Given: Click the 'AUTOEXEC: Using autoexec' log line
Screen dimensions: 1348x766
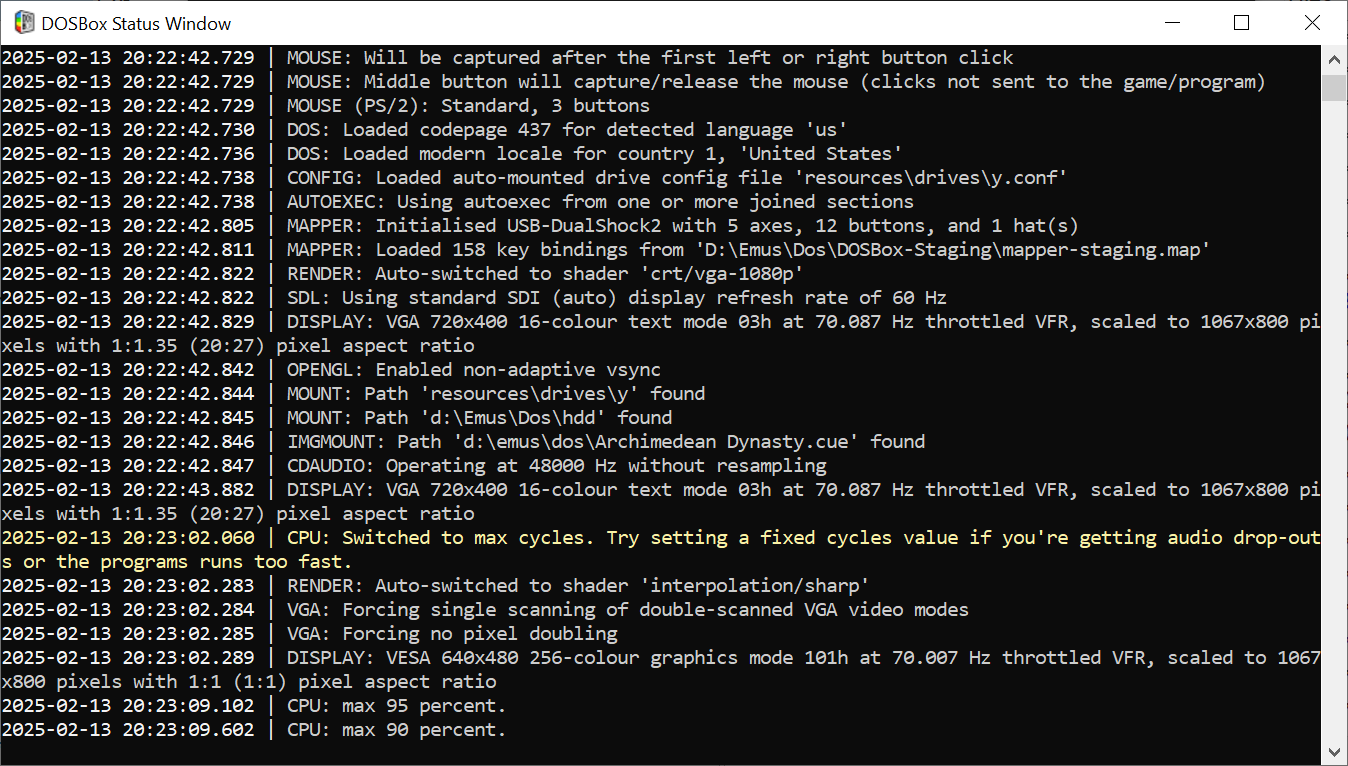Looking at the screenshot, I should (x=457, y=201).
